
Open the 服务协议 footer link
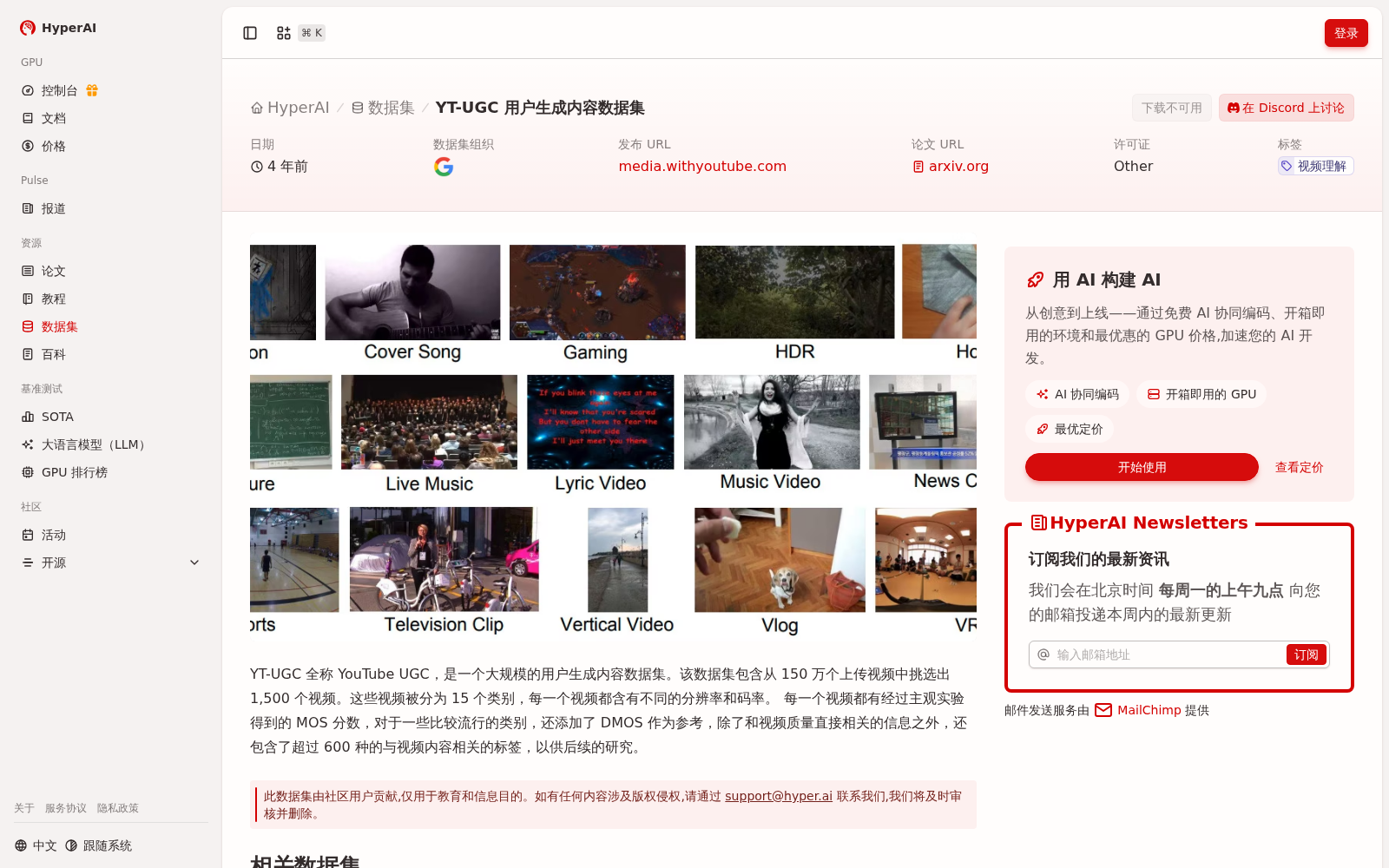[66, 808]
